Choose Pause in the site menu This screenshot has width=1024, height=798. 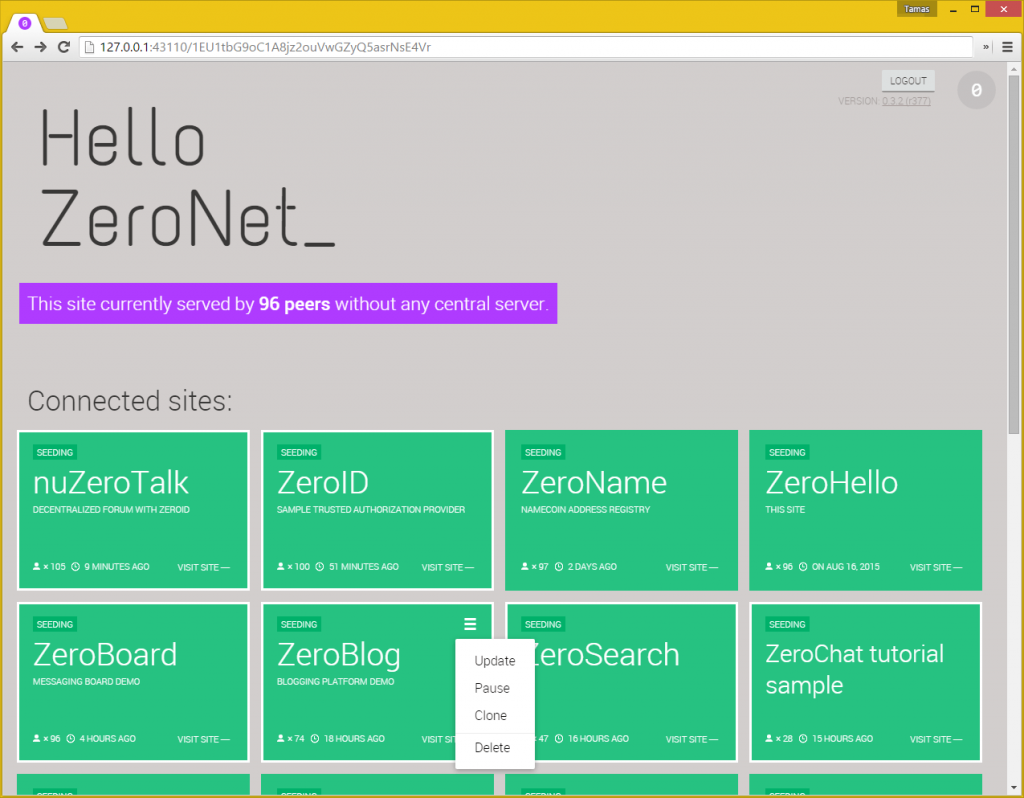coord(492,688)
